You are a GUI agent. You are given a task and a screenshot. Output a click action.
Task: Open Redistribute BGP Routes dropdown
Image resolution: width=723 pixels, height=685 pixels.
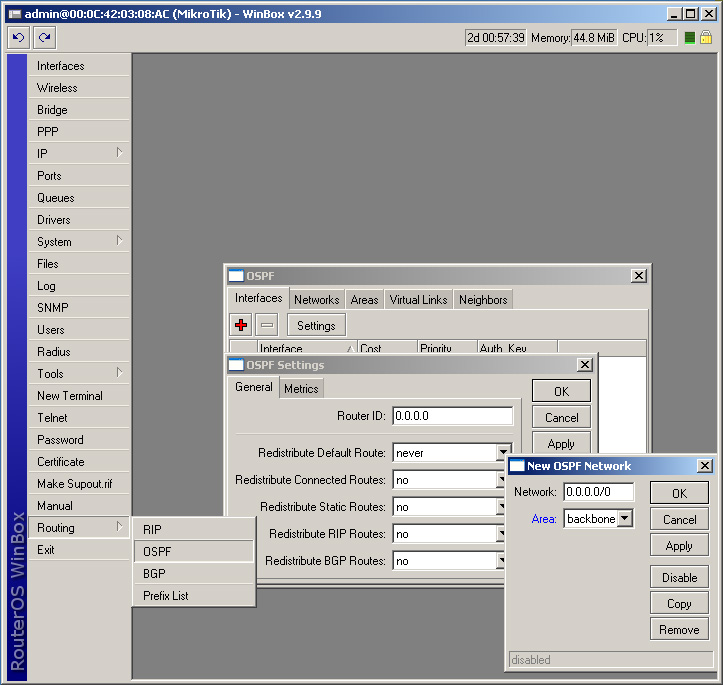click(503, 561)
